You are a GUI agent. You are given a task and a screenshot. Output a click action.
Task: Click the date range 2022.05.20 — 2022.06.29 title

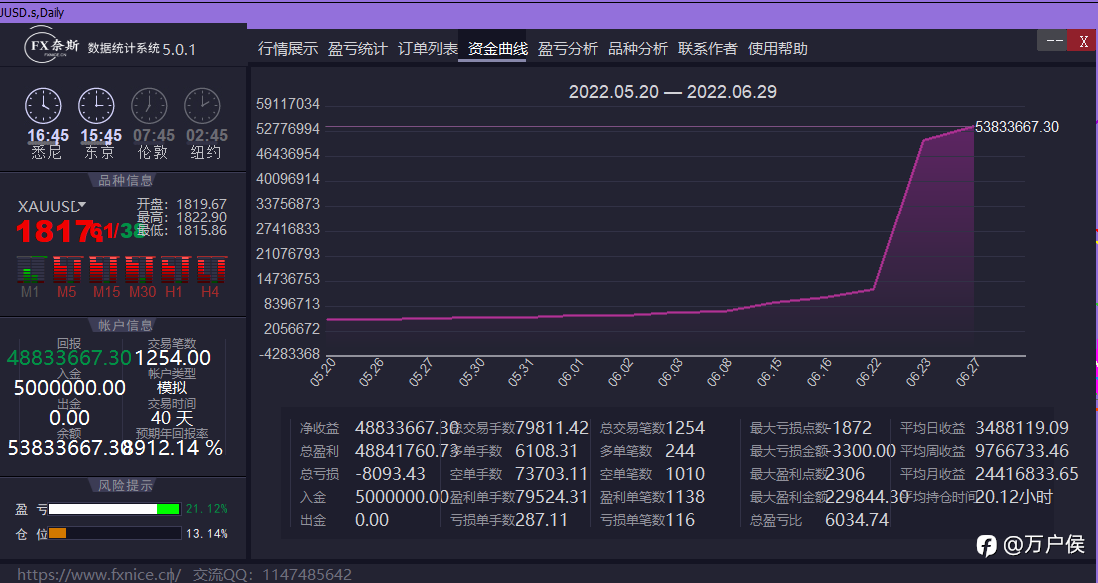672,92
